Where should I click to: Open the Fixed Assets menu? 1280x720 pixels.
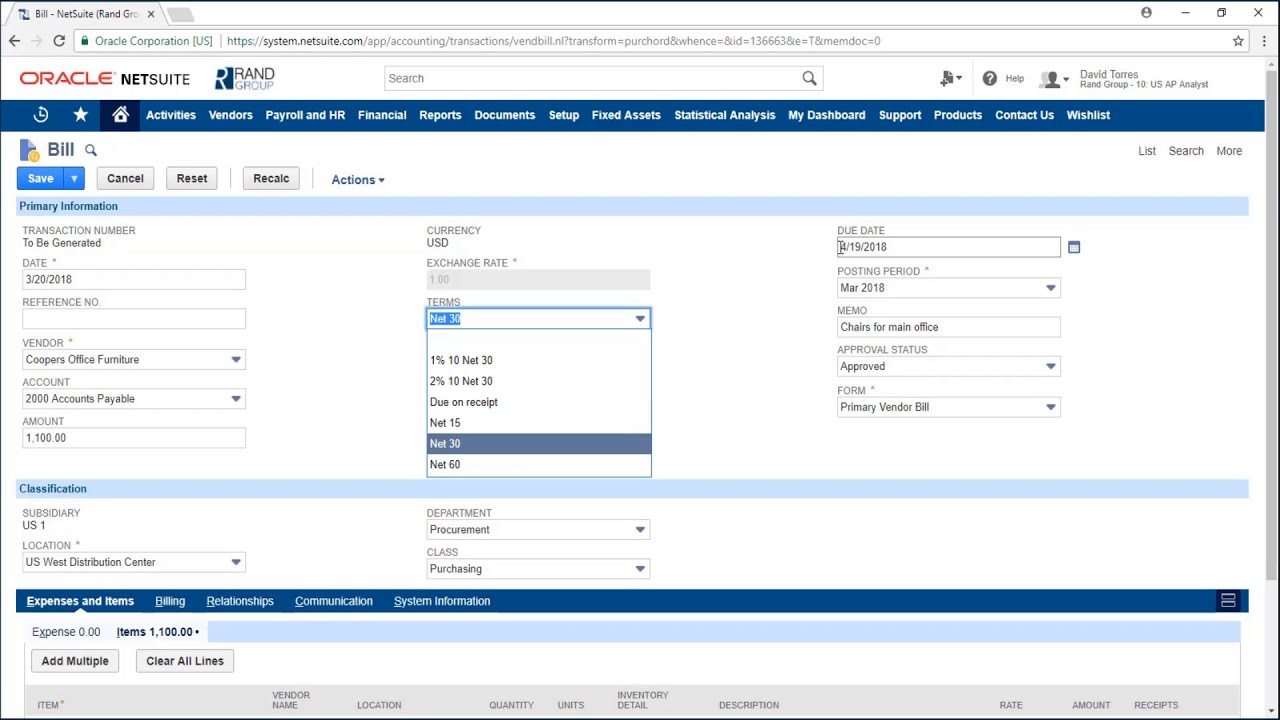point(626,115)
